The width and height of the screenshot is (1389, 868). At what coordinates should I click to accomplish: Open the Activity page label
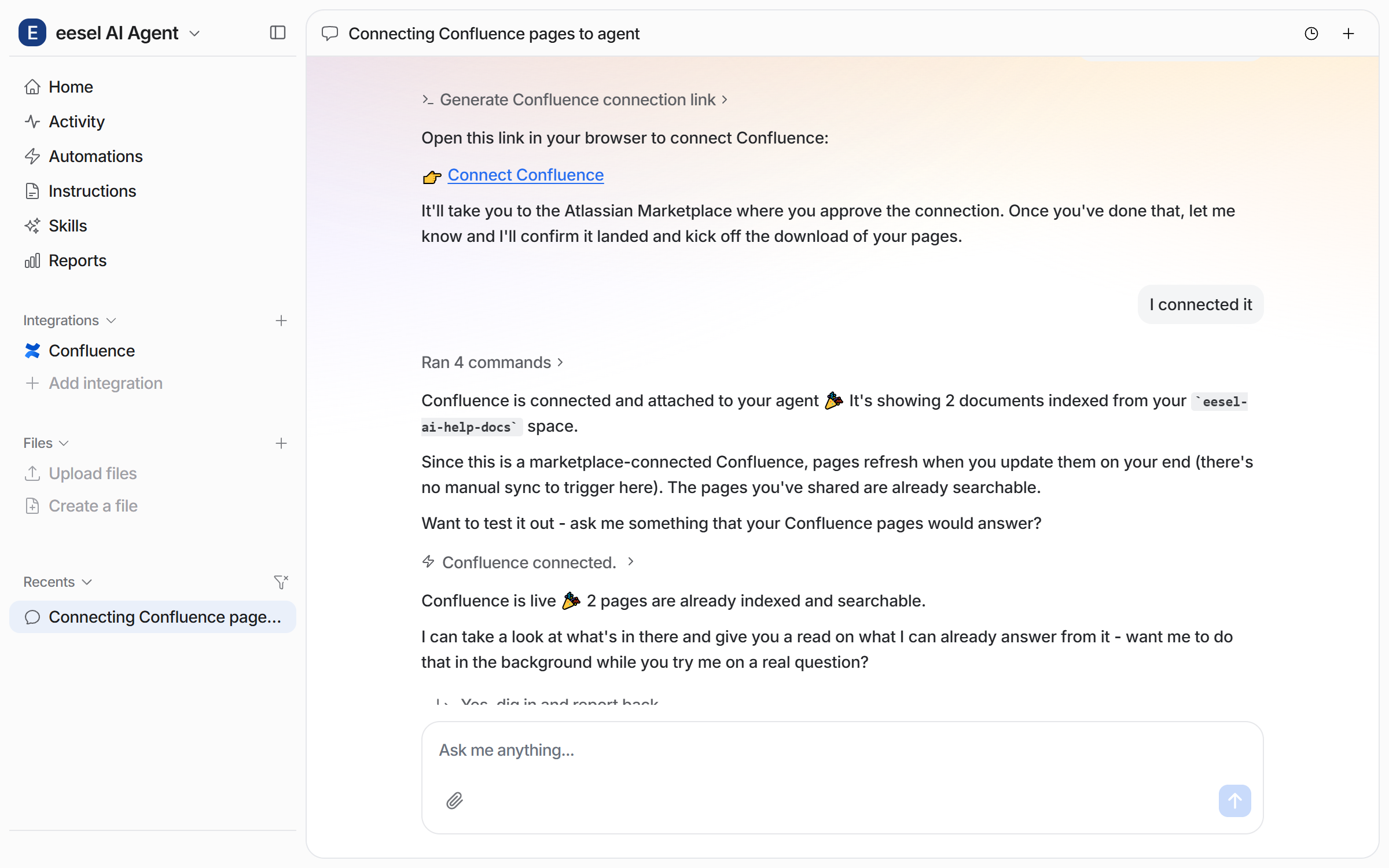pos(76,122)
